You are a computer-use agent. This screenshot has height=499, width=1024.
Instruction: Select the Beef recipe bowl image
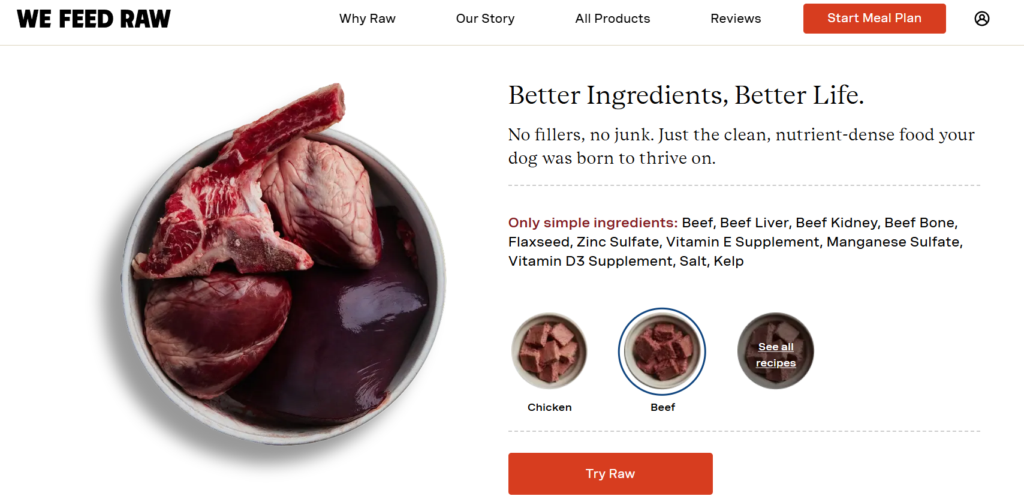[x=662, y=351]
